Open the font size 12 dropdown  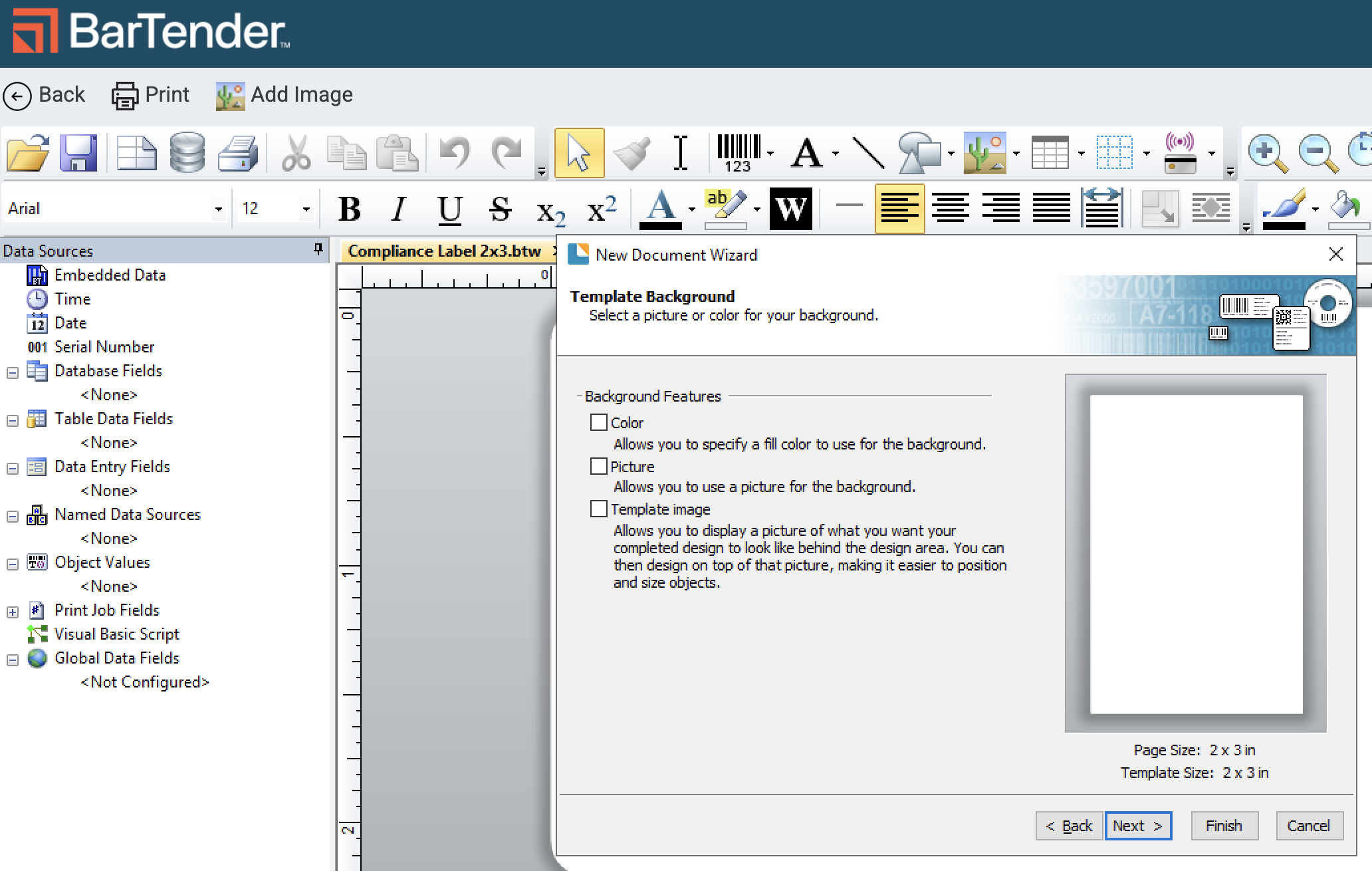click(x=306, y=209)
